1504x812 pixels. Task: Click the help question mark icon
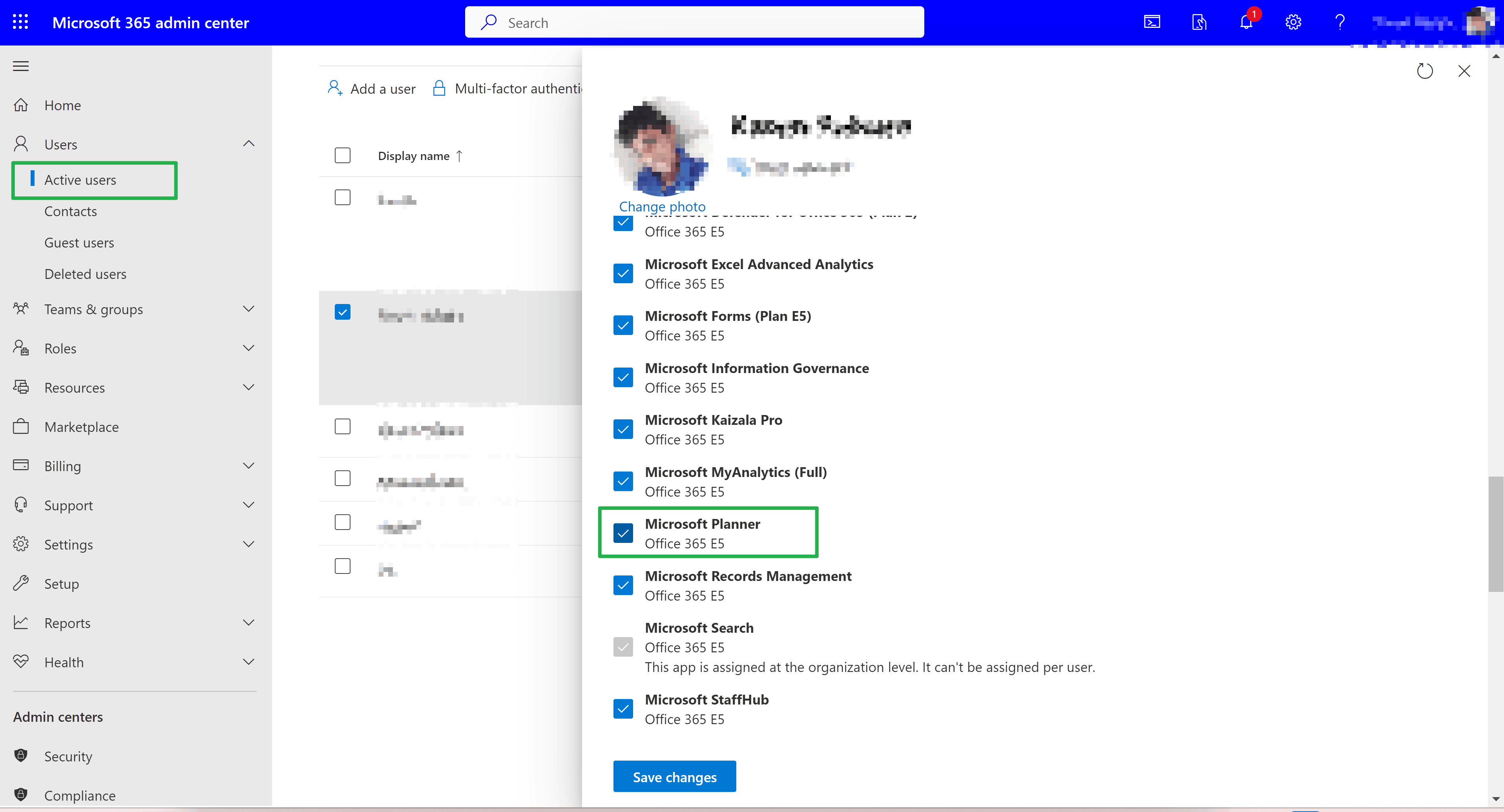point(1340,22)
